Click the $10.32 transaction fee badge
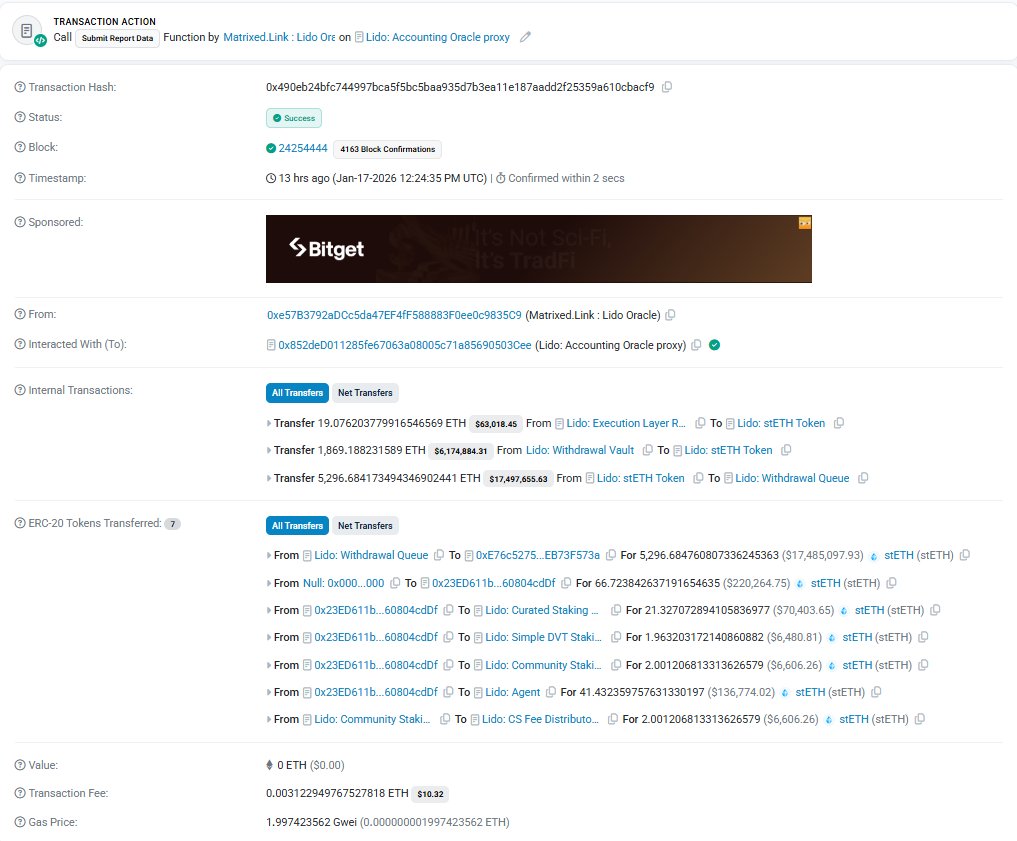Image resolution: width=1017 pixels, height=841 pixels. point(430,794)
